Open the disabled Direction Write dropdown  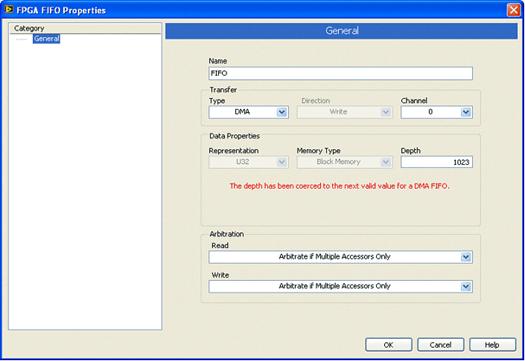pos(345,112)
